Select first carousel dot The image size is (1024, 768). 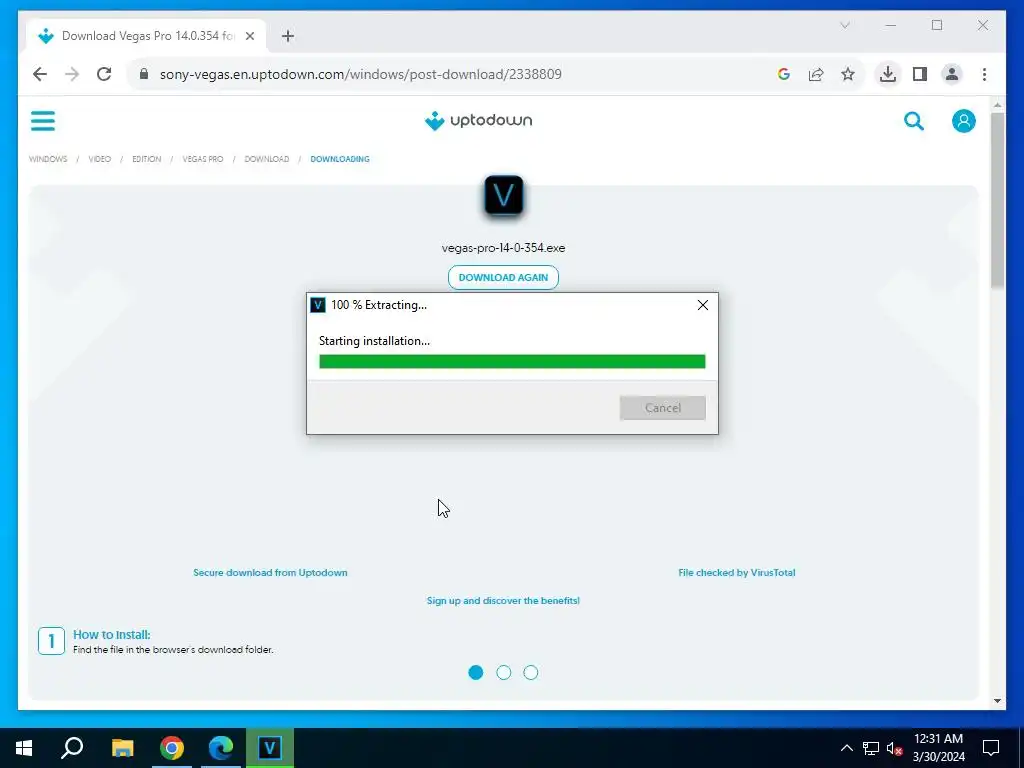(476, 672)
